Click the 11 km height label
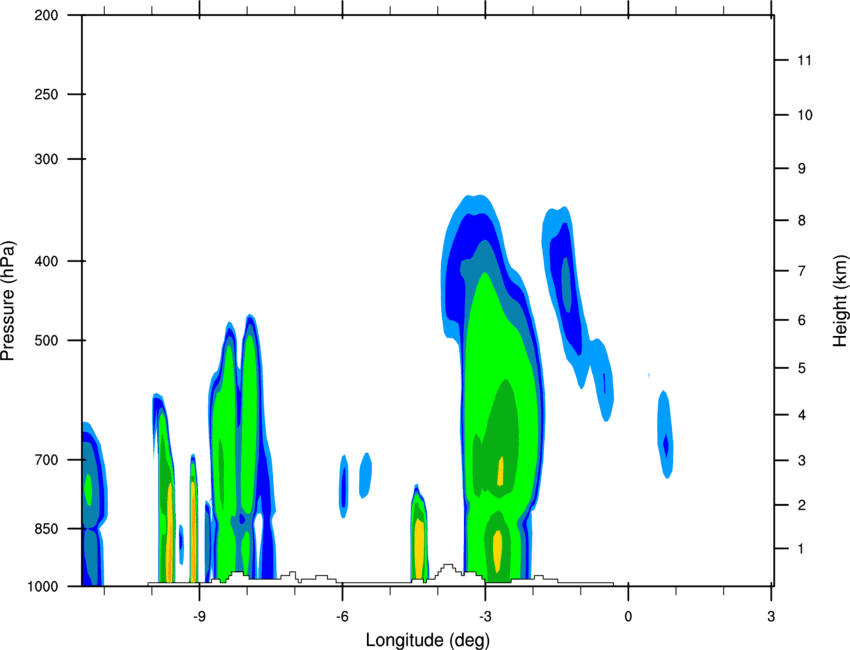The height and width of the screenshot is (650, 850). click(x=804, y=60)
